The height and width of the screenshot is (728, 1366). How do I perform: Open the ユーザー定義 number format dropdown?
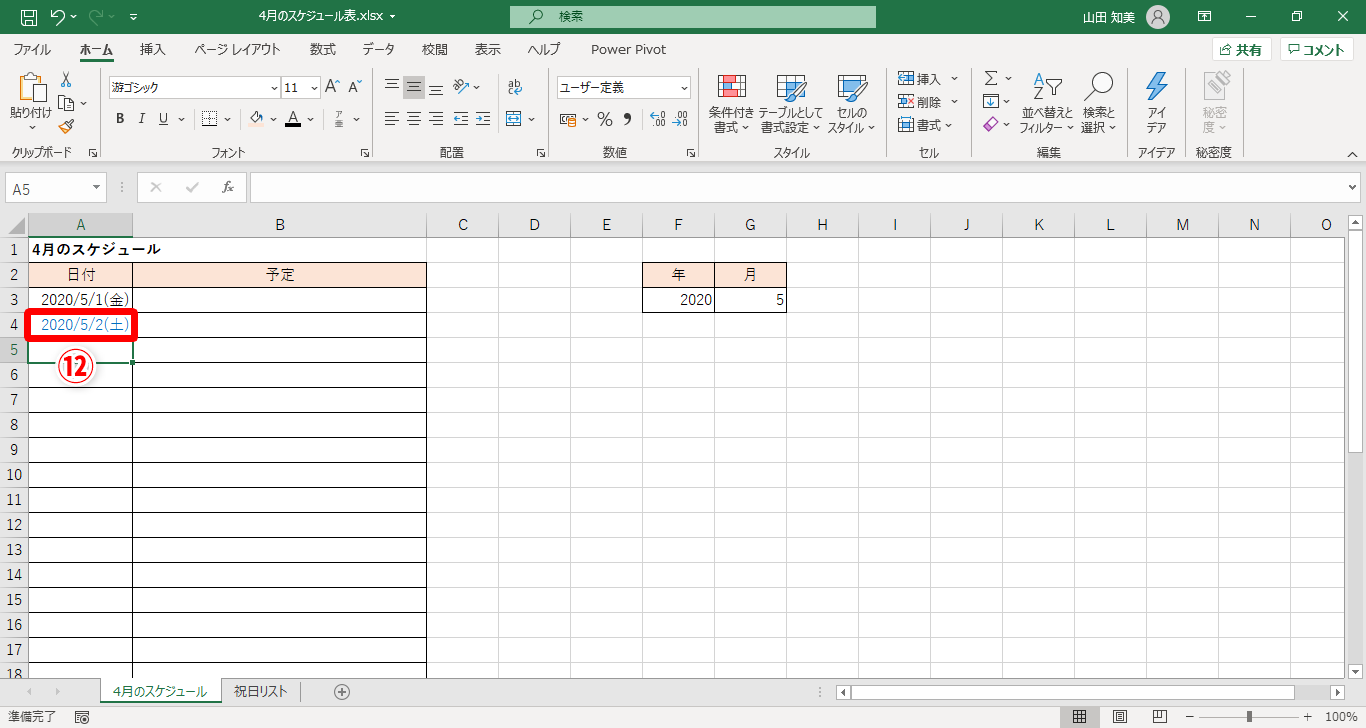684,88
